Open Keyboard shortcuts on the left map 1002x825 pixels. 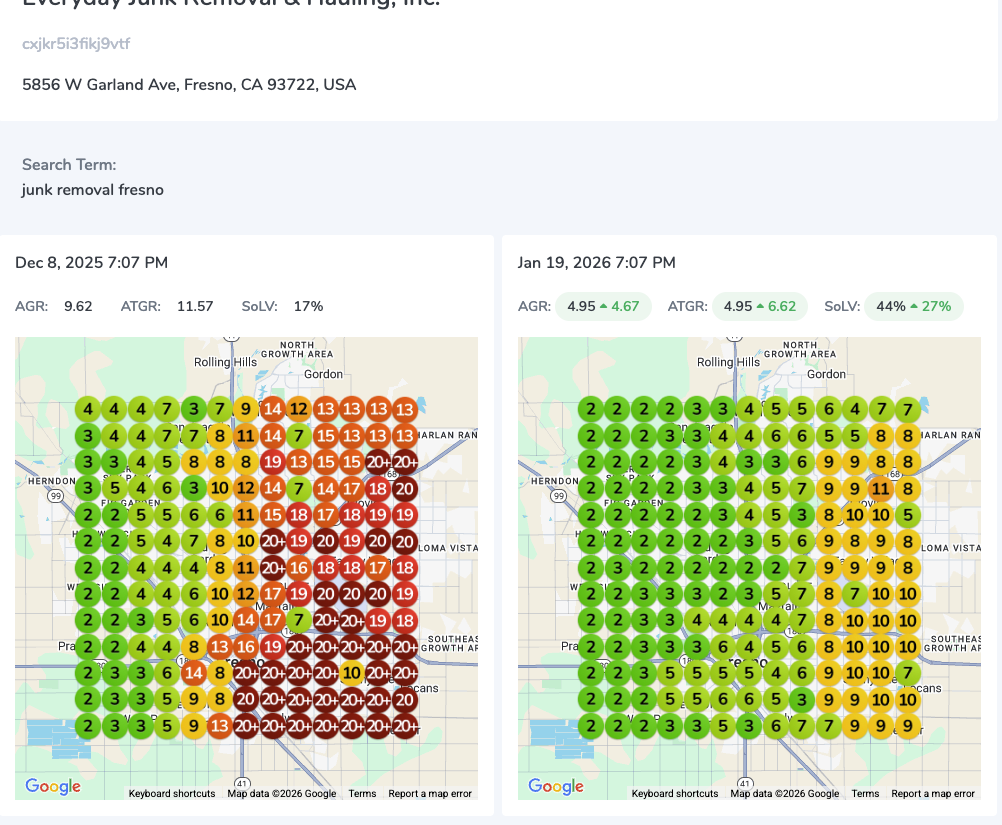pos(171,793)
